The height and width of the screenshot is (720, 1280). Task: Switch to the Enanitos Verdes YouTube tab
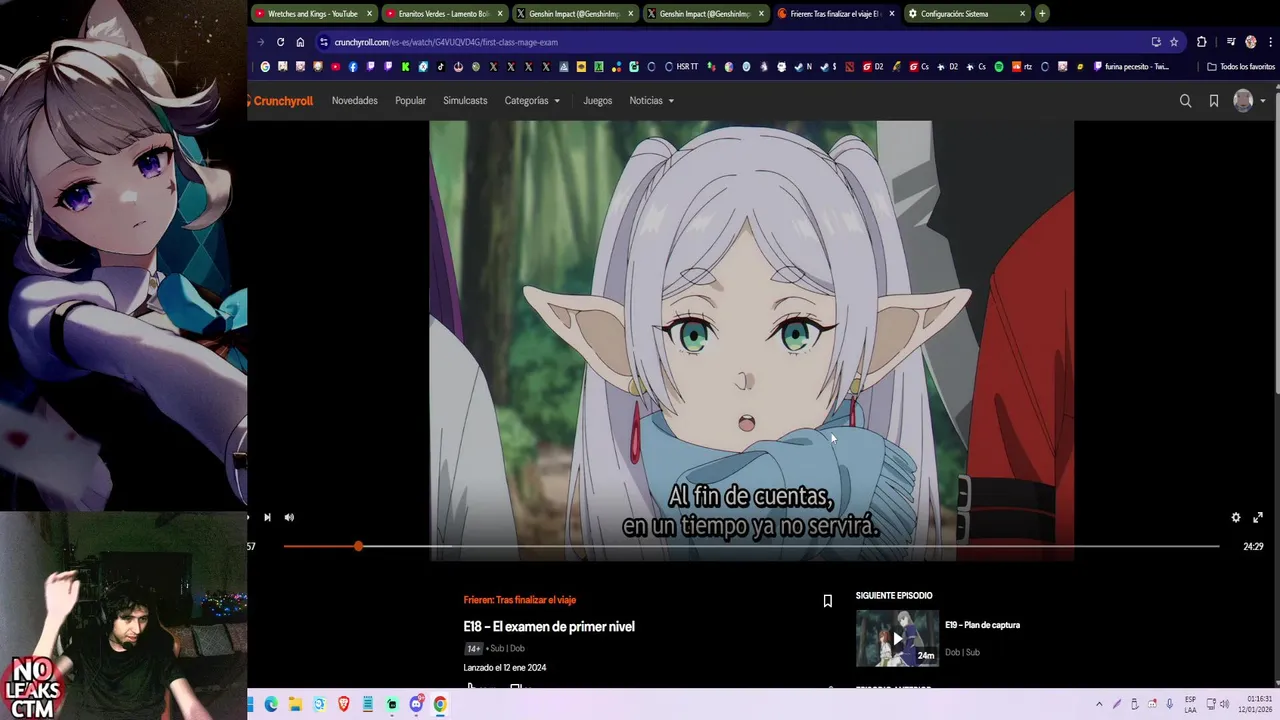click(x=444, y=14)
